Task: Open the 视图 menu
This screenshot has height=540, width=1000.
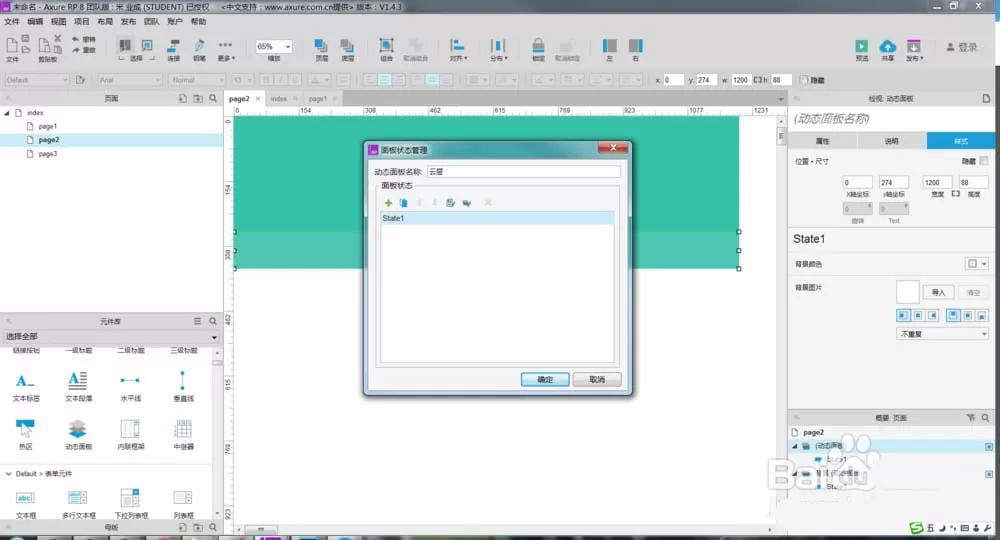Action: tap(58, 21)
